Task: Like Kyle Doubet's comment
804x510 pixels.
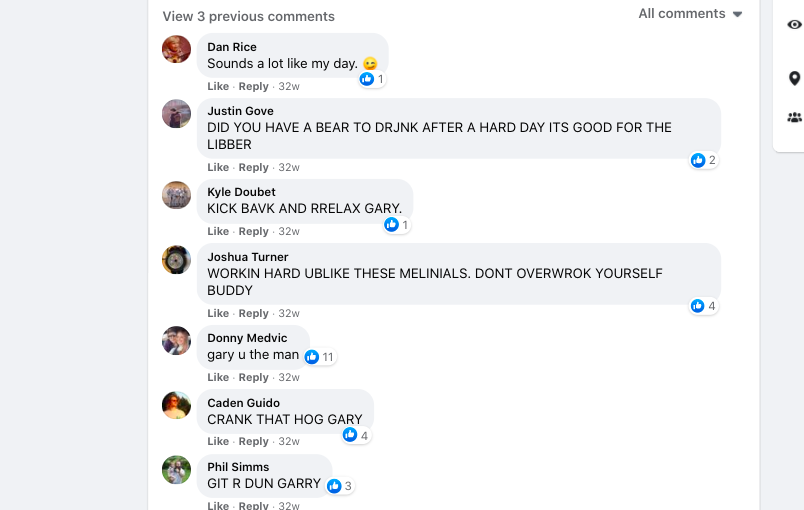Action: pos(218,231)
